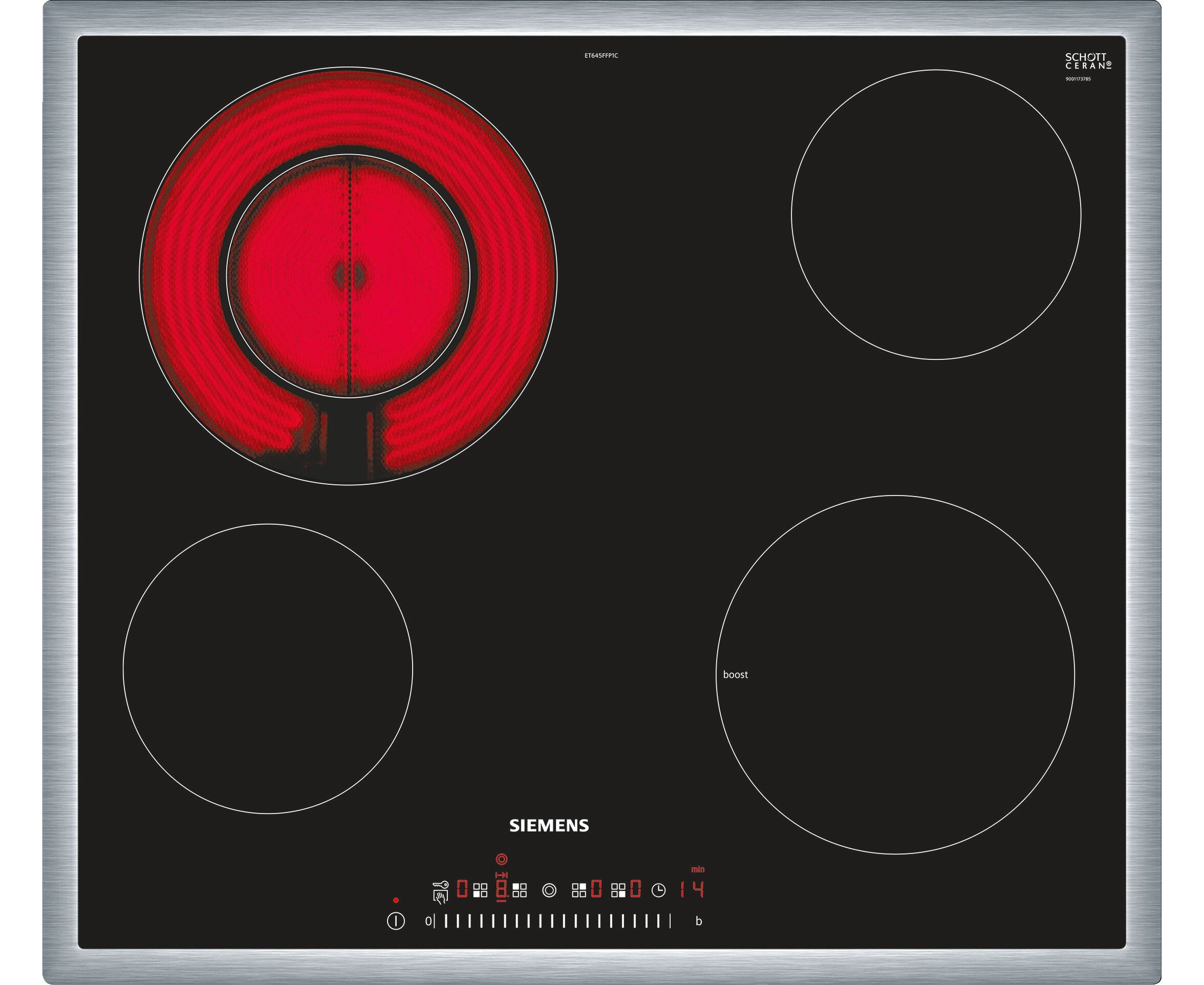Tap the red power indicator dot above the power button

(x=396, y=901)
